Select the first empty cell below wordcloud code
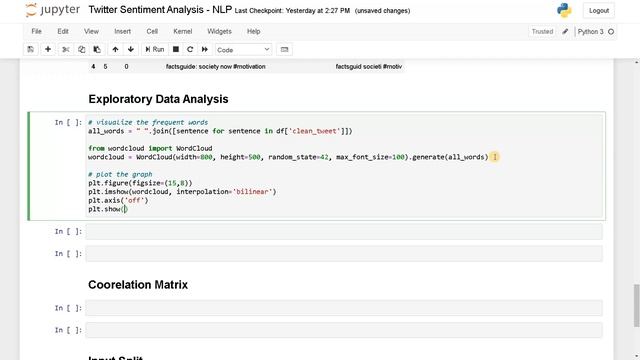This screenshot has height=360, width=640. click(x=344, y=231)
